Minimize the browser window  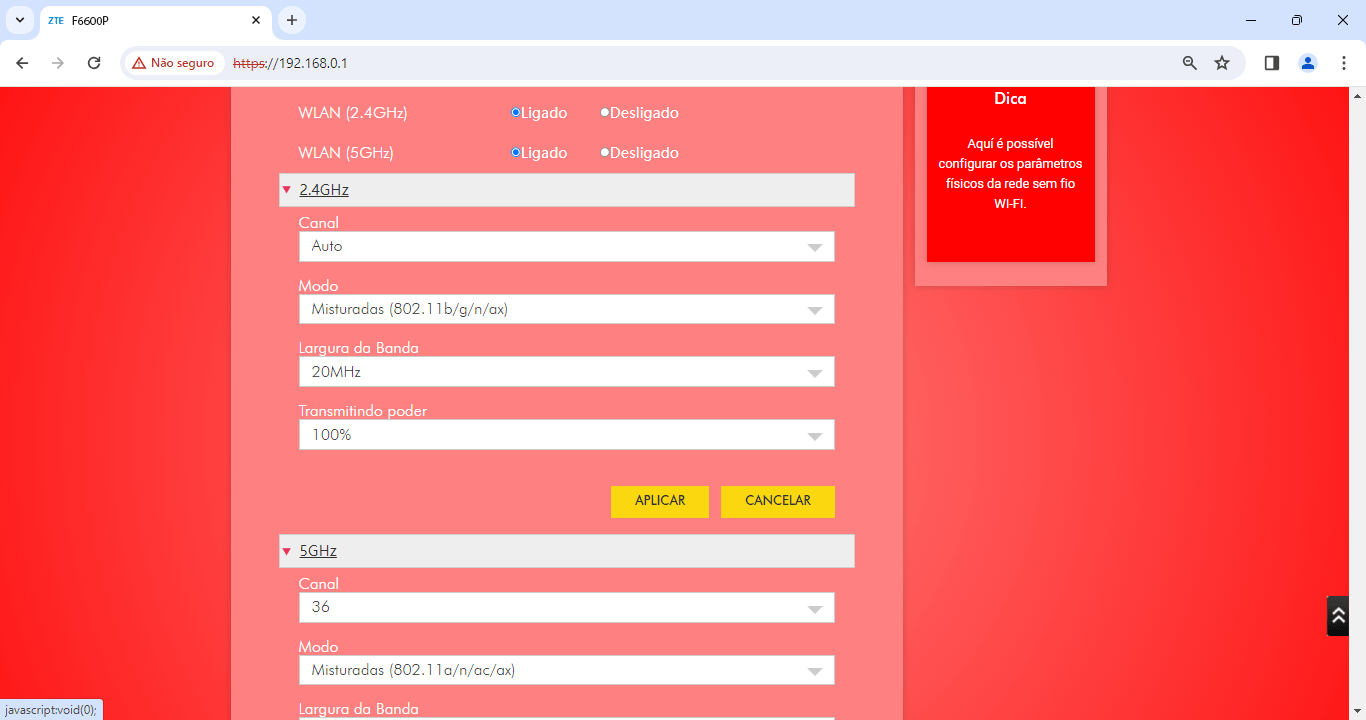[1251, 20]
